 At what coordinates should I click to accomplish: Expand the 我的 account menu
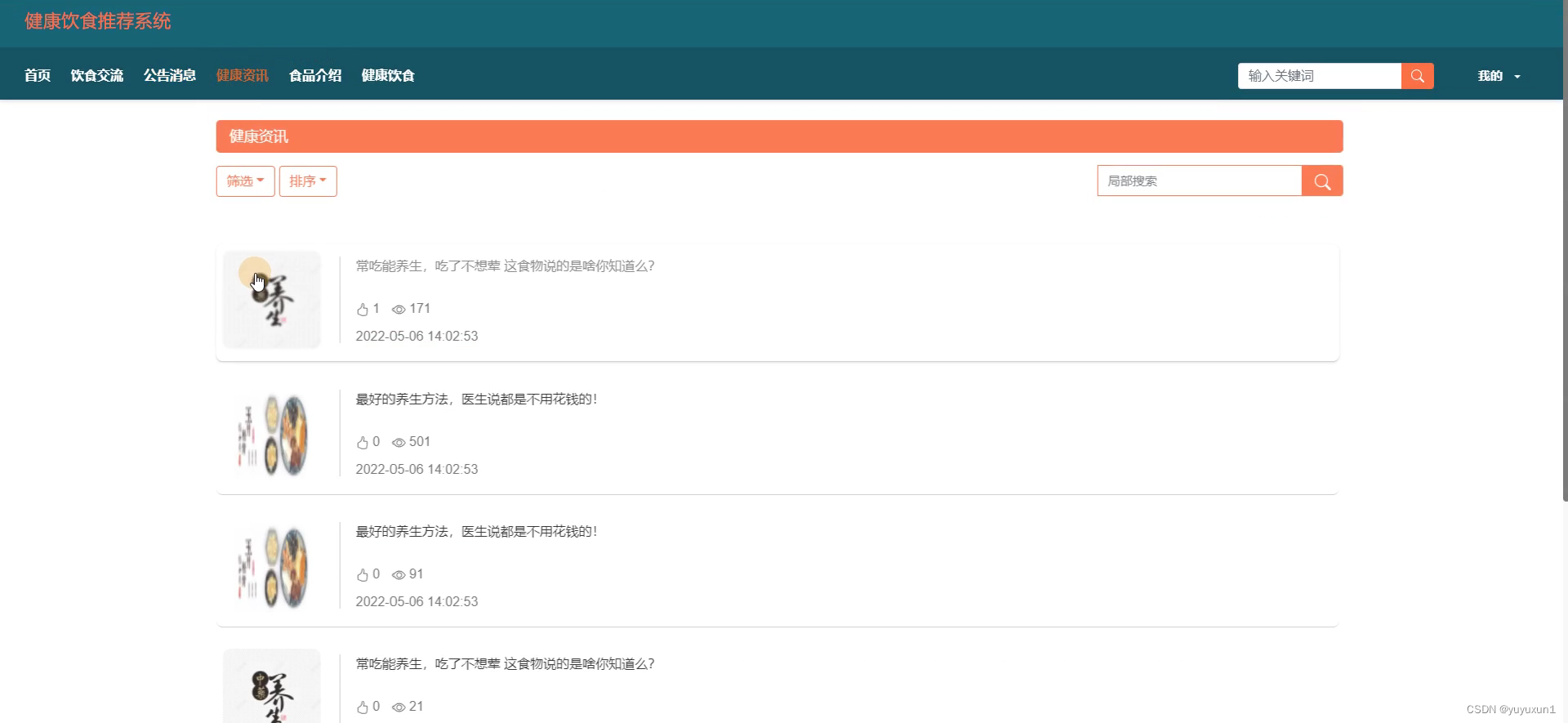(x=1499, y=76)
